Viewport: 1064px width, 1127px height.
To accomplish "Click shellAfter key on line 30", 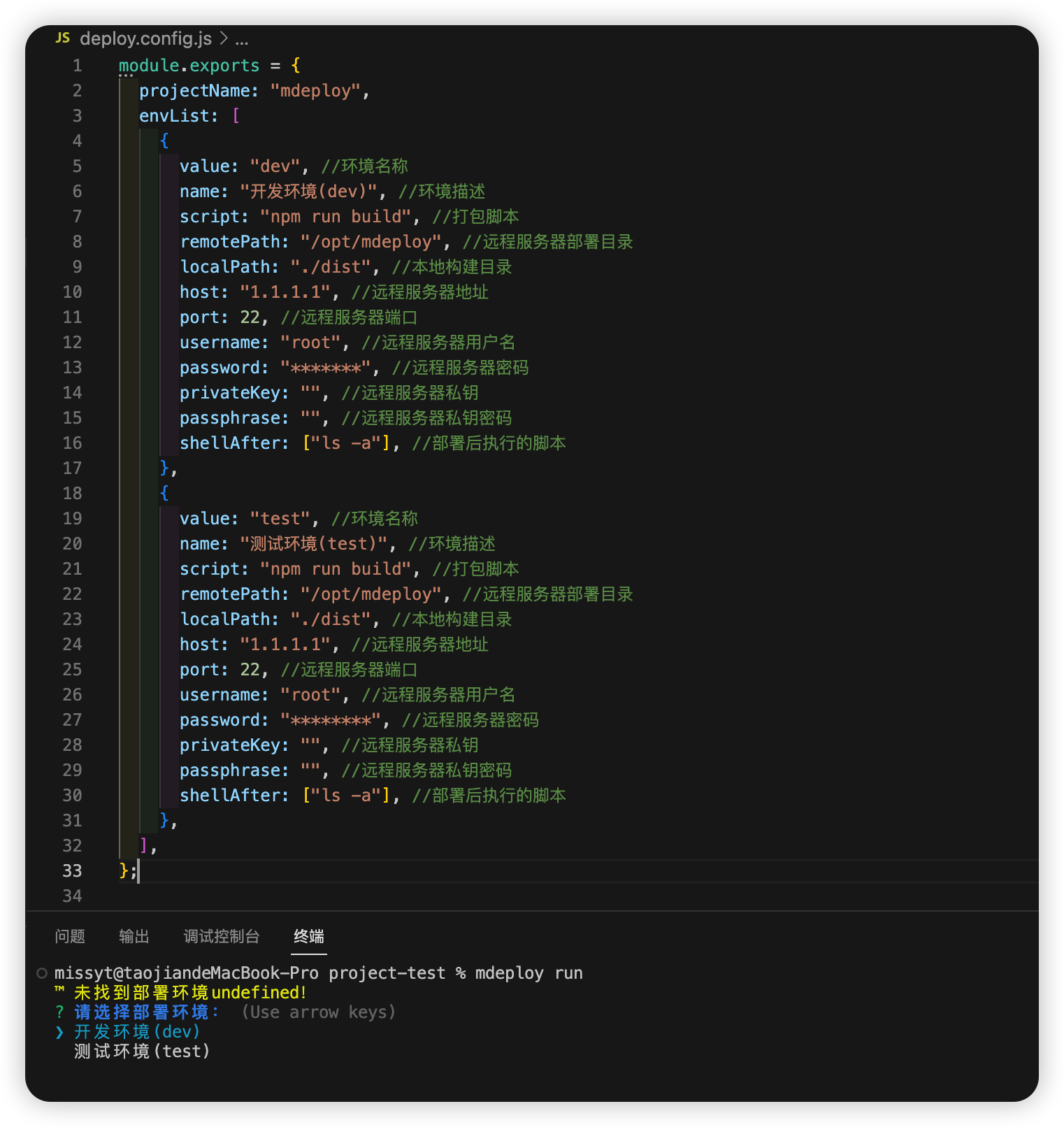I will click(x=229, y=796).
